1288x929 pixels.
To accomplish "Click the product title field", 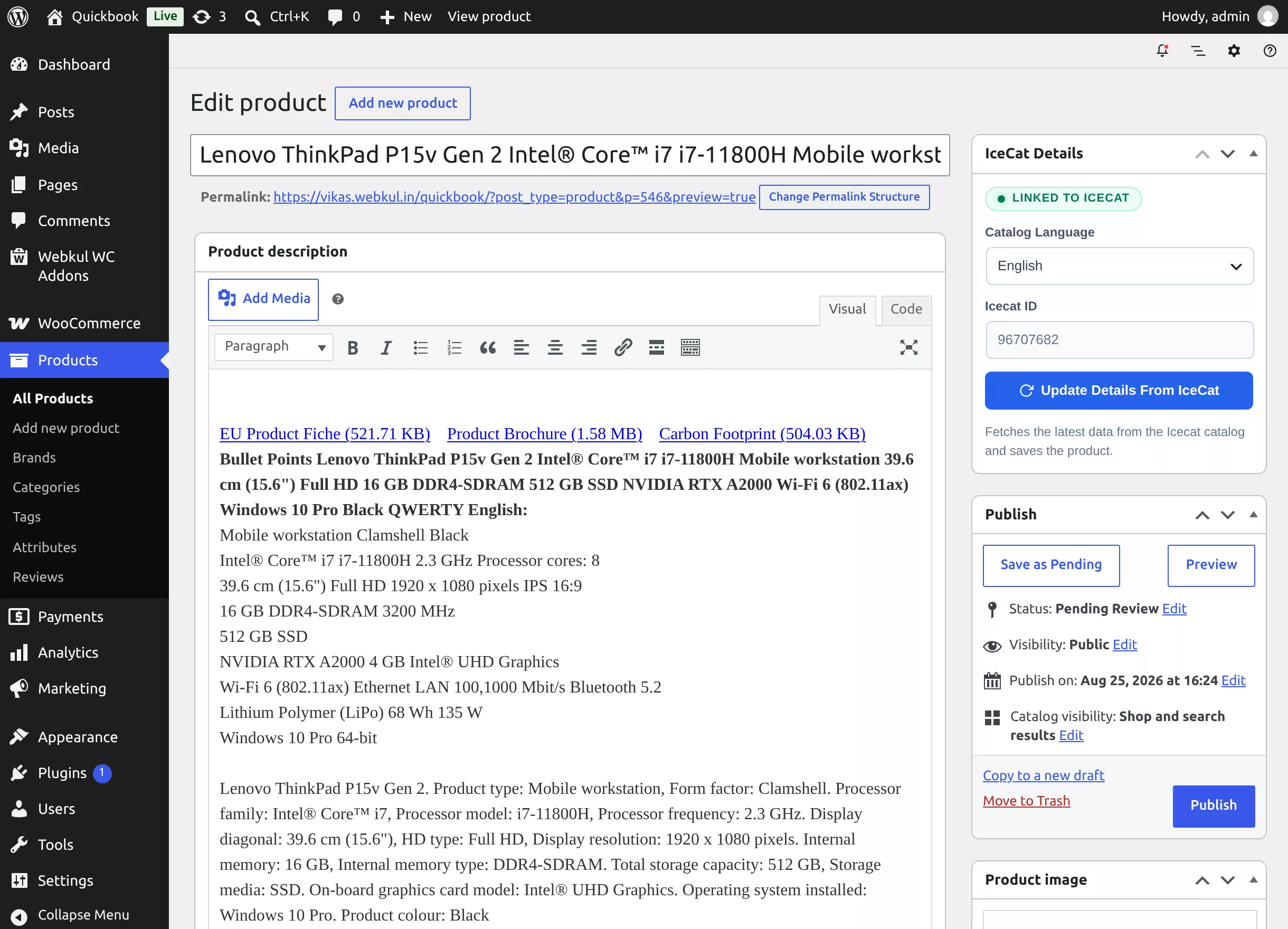I will pos(570,155).
